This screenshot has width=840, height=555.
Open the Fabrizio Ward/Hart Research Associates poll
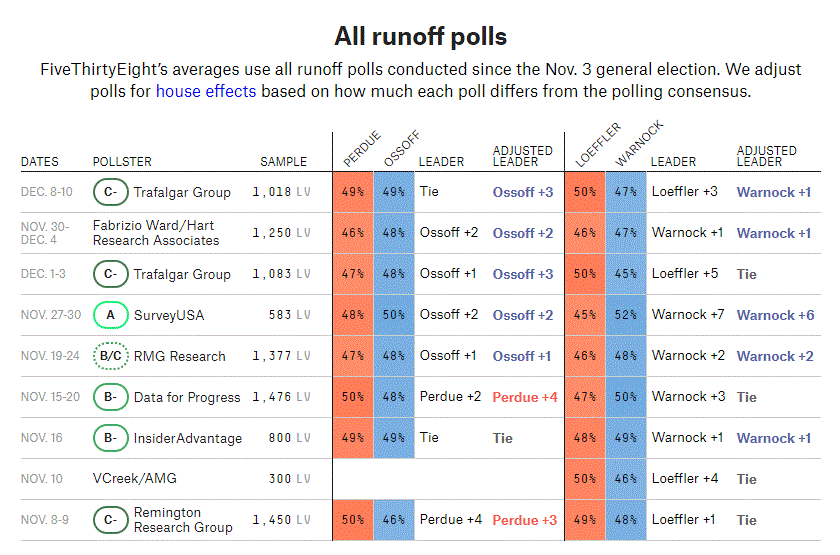coord(155,233)
